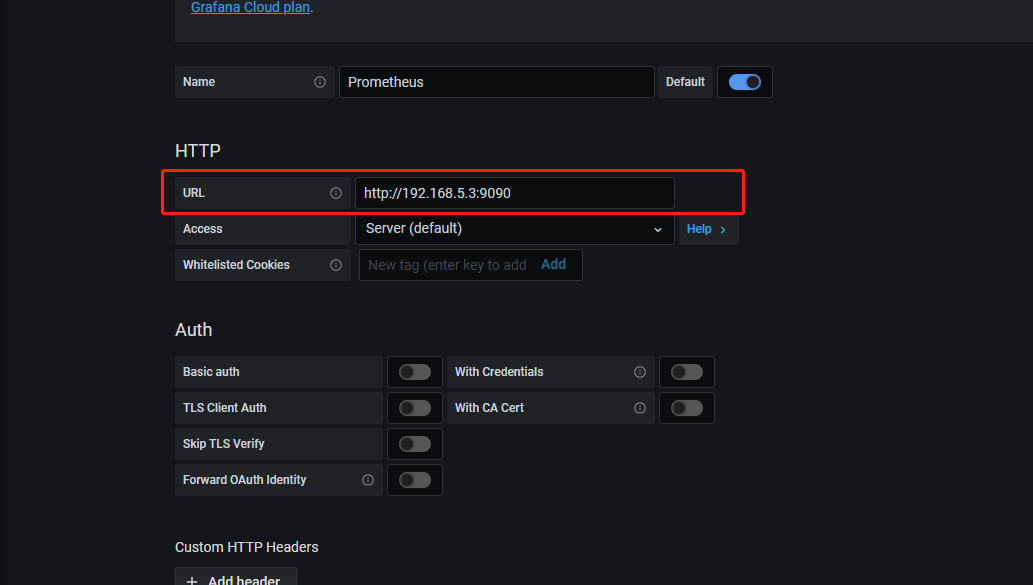This screenshot has height=585, width=1033.
Task: Turn off the Default data source toggle
Action: pos(745,82)
